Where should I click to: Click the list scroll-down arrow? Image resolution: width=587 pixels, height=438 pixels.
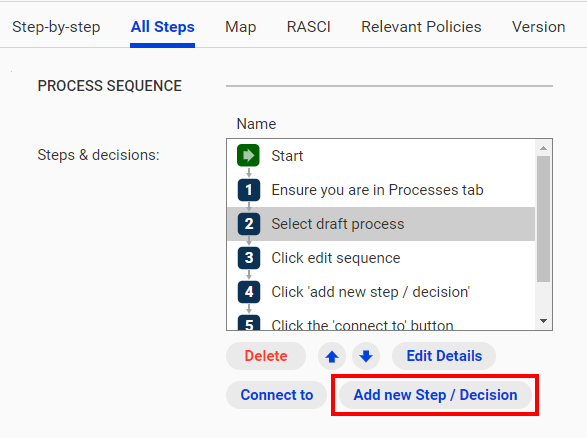pyautogui.click(x=544, y=321)
